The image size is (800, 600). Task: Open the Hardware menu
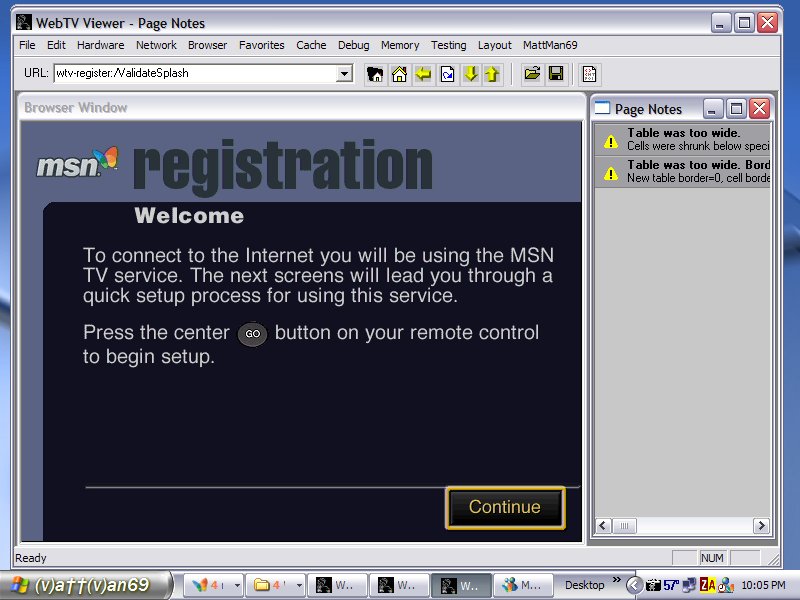click(x=101, y=45)
